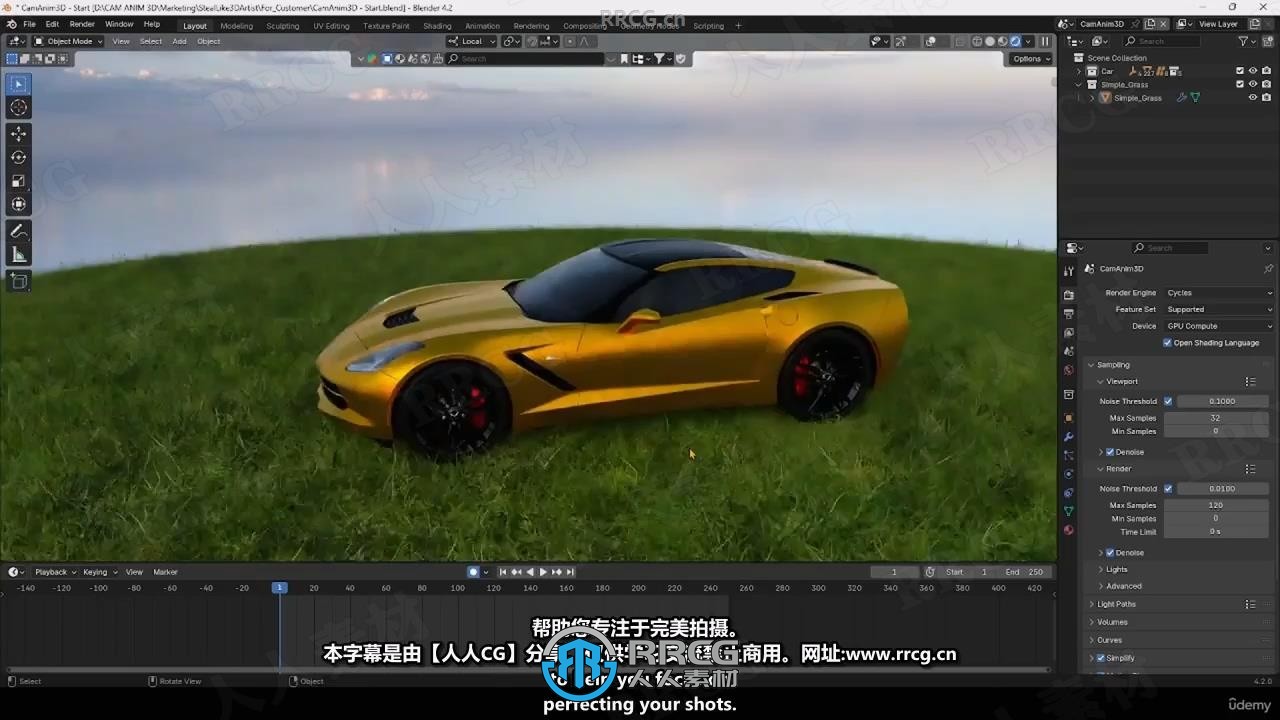Open the viewport Add menu

(179, 42)
